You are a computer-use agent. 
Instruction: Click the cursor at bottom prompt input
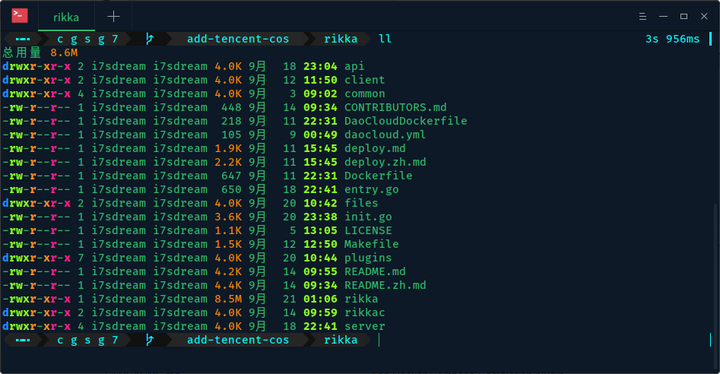click(379, 340)
